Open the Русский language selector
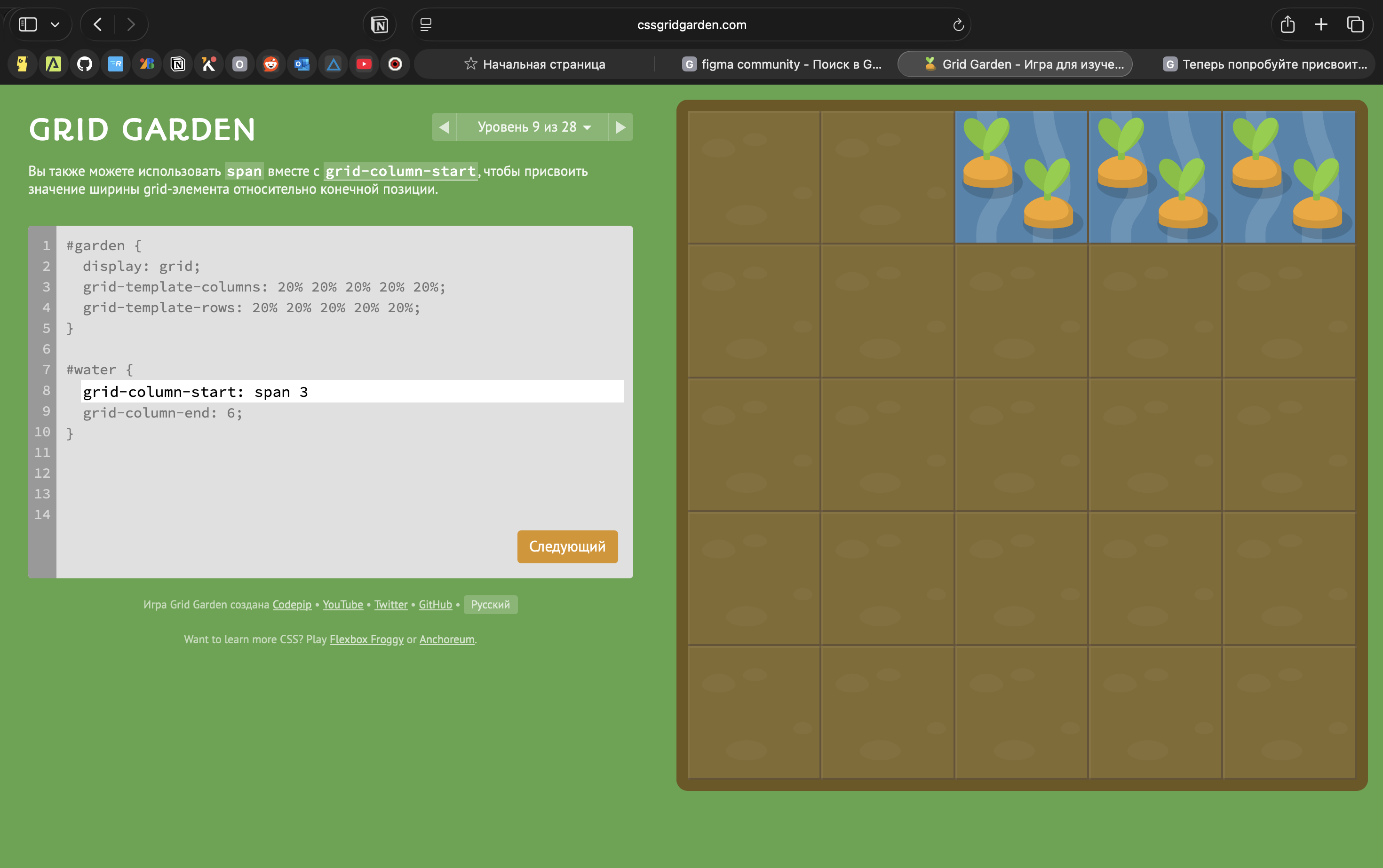The image size is (1383, 868). (490, 605)
